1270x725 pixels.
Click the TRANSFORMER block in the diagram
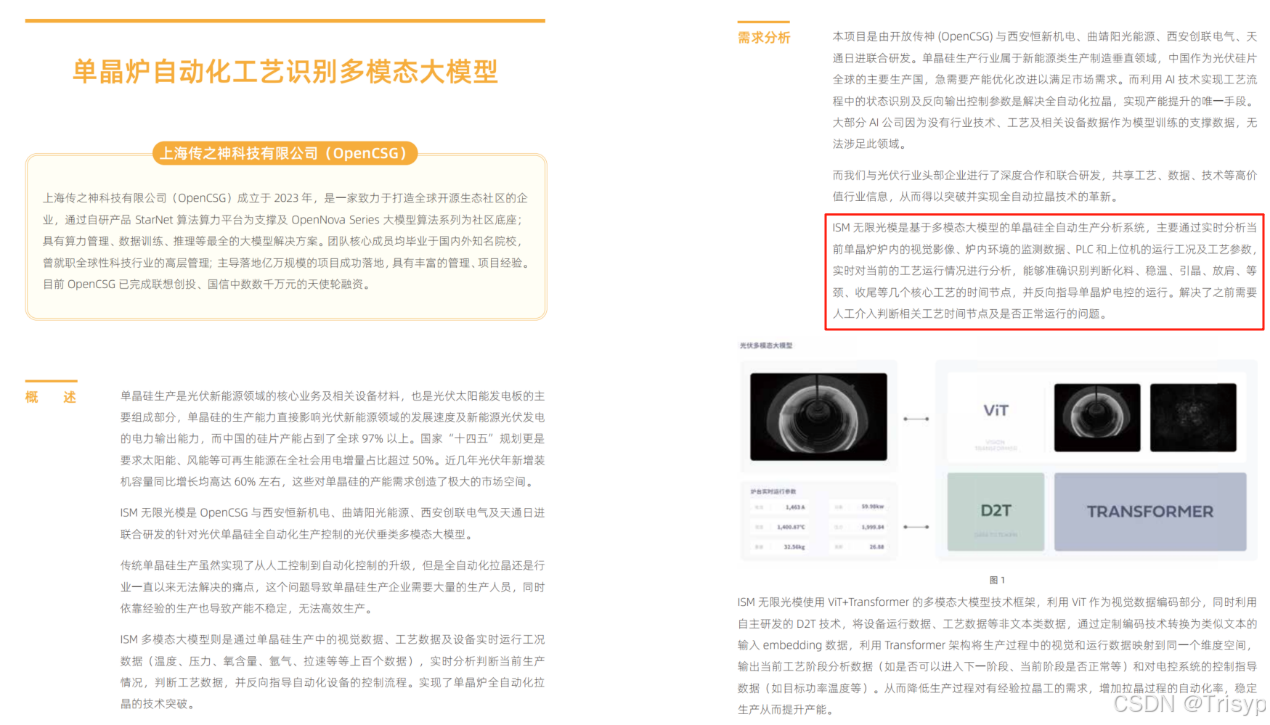pos(1150,511)
